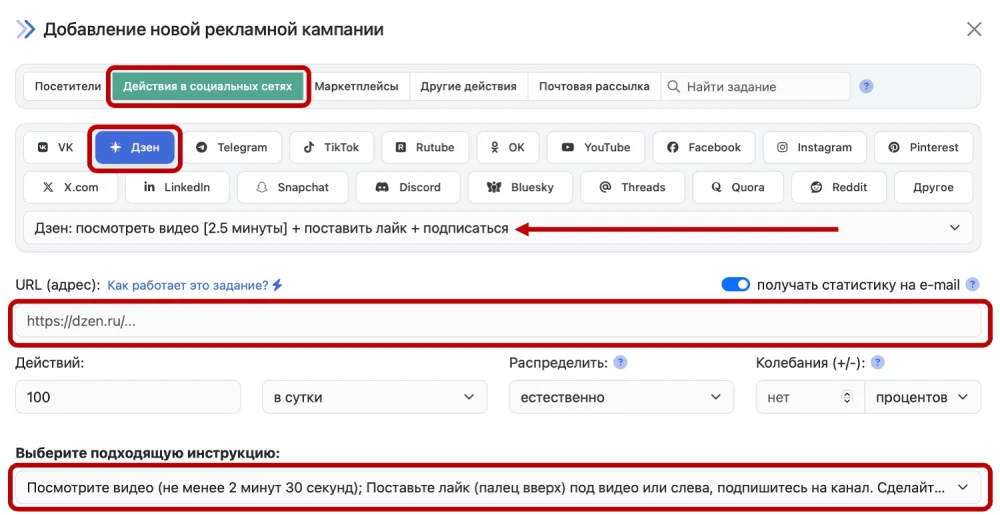Image resolution: width=1000 pixels, height=515 pixels.
Task: Select Telegram as the platform
Action: coord(232,147)
